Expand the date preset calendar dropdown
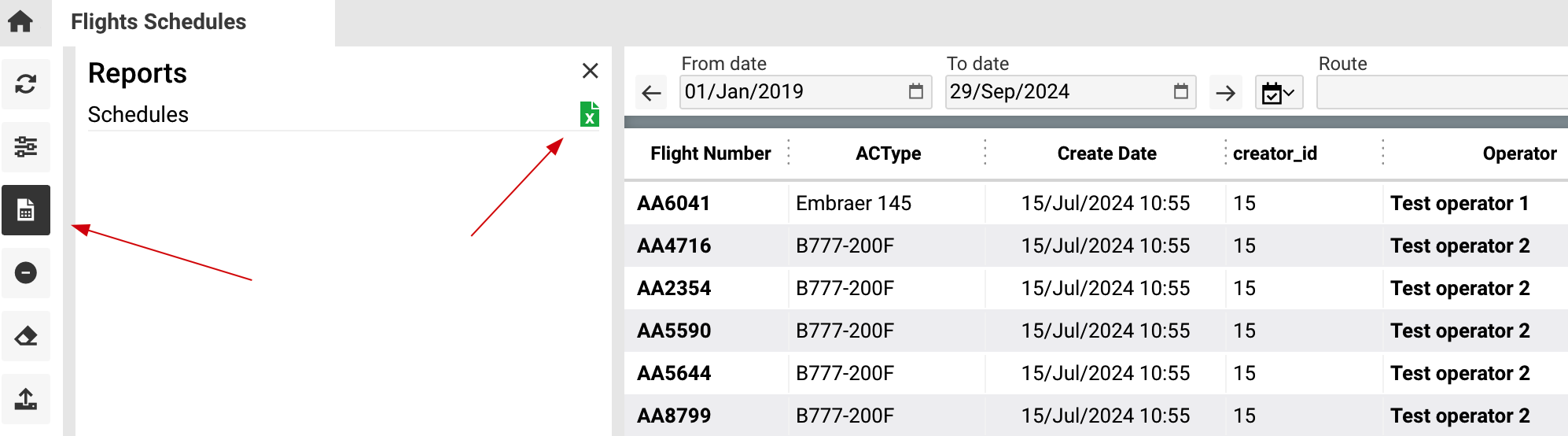 click(x=1279, y=93)
